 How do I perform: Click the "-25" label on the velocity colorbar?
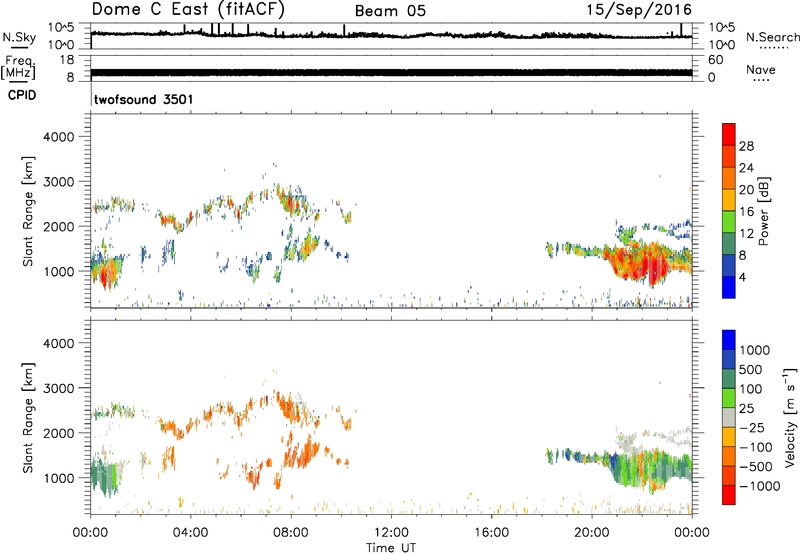pos(754,428)
